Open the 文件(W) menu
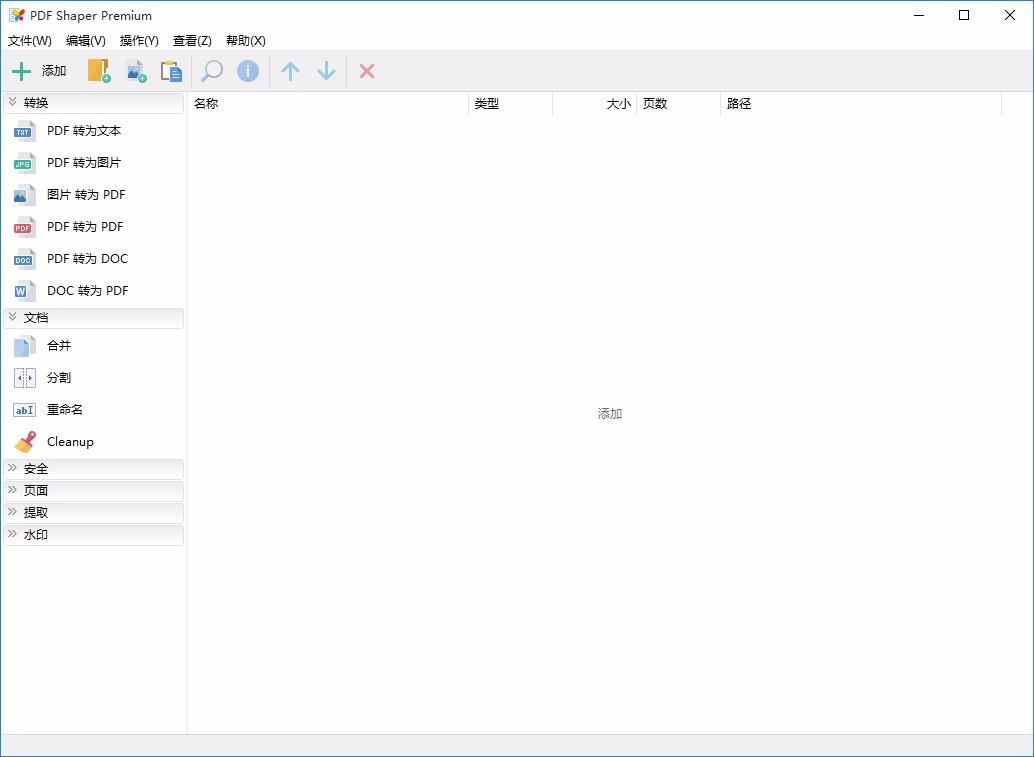 click(x=30, y=41)
